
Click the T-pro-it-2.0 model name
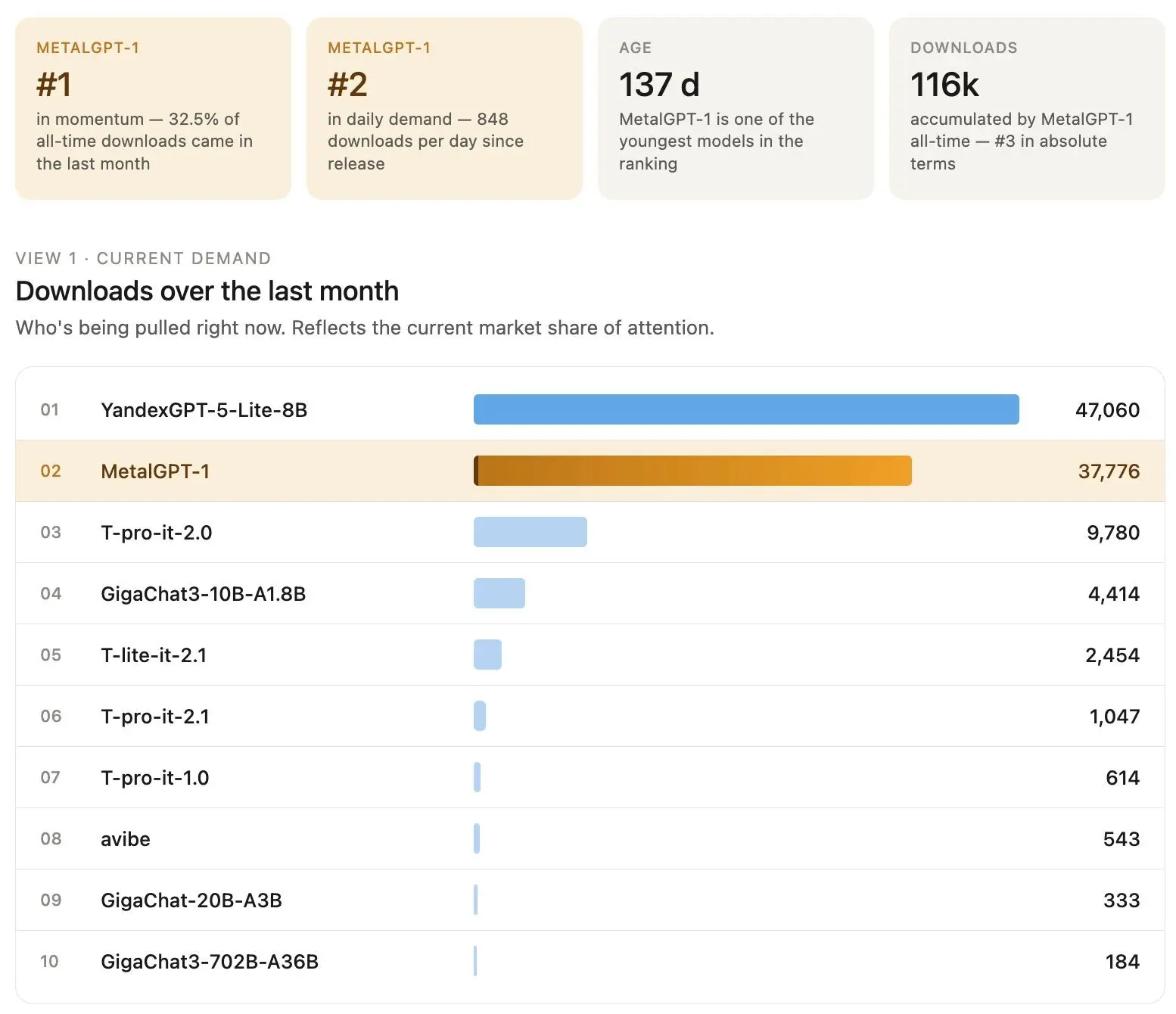click(x=157, y=533)
